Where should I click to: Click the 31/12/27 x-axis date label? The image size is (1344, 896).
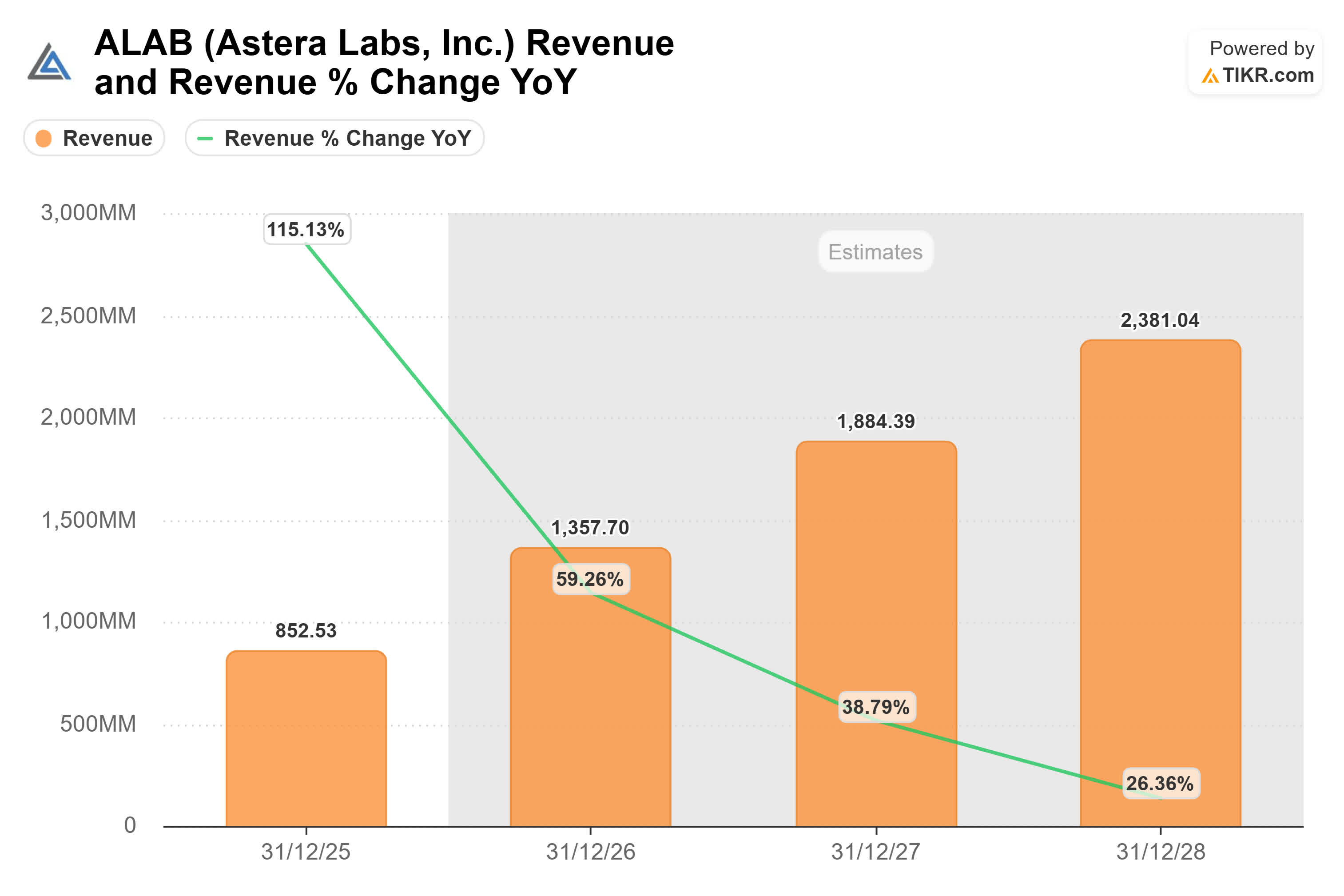(875, 852)
